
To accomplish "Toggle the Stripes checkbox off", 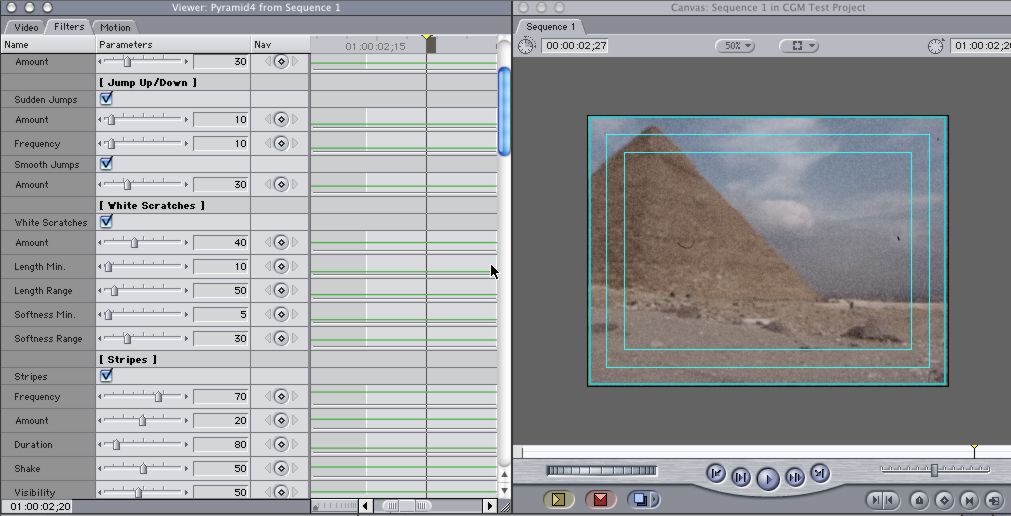I will (x=106, y=376).
